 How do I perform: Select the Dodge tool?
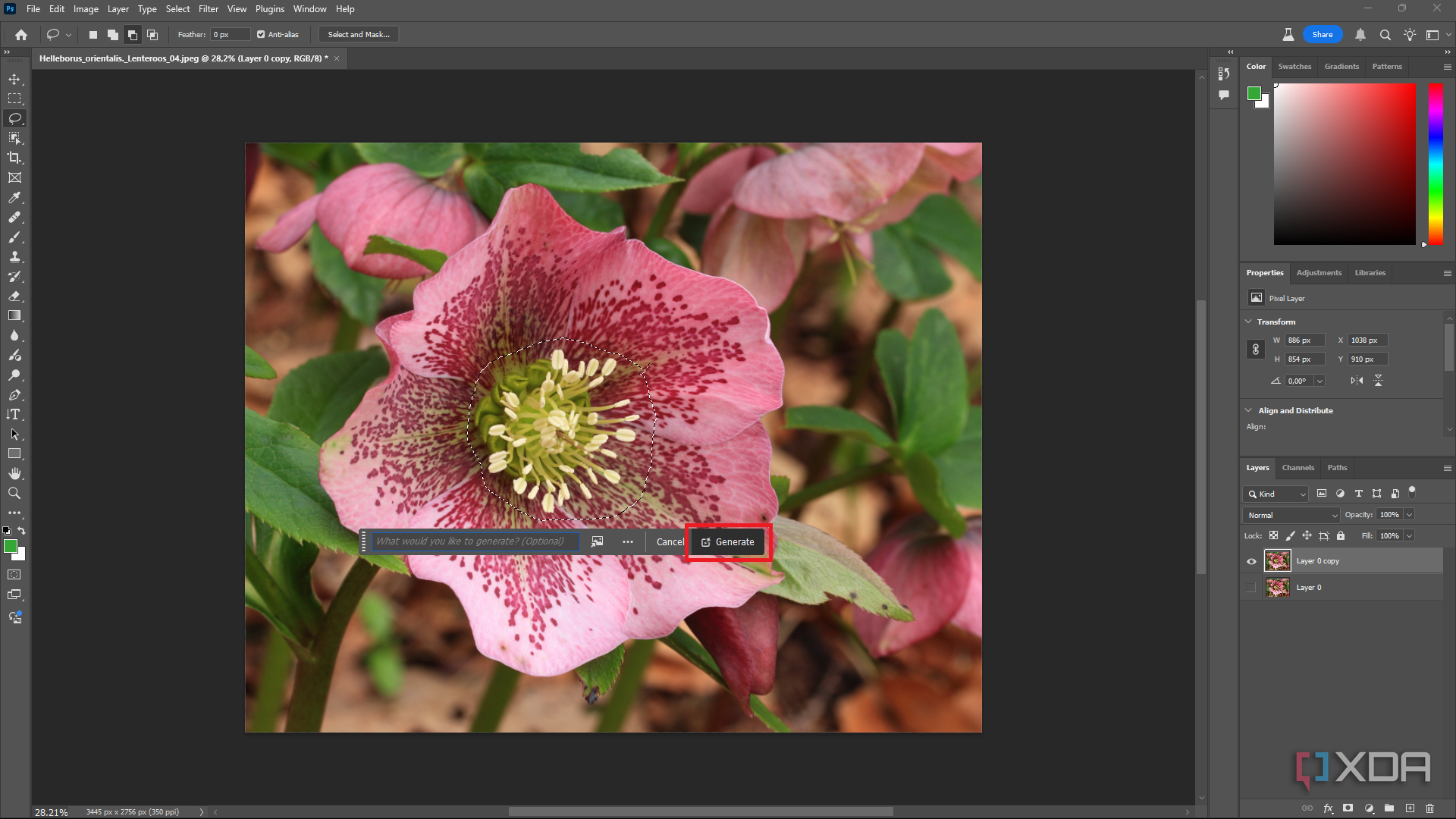coord(14,375)
